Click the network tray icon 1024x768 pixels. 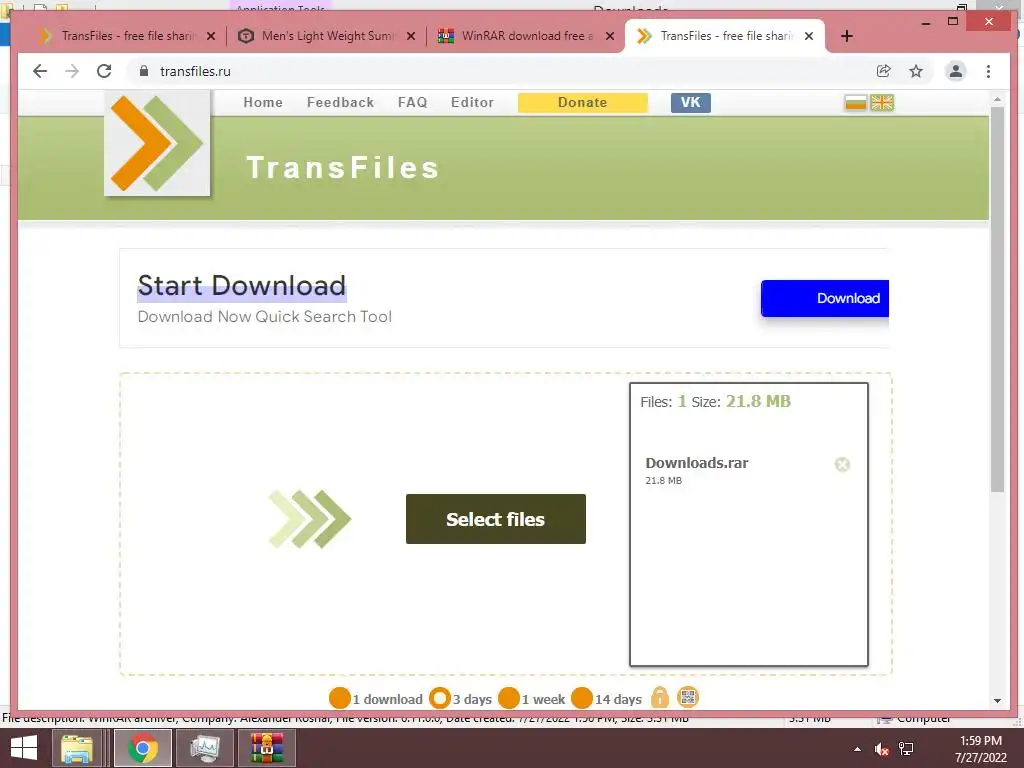[906, 749]
